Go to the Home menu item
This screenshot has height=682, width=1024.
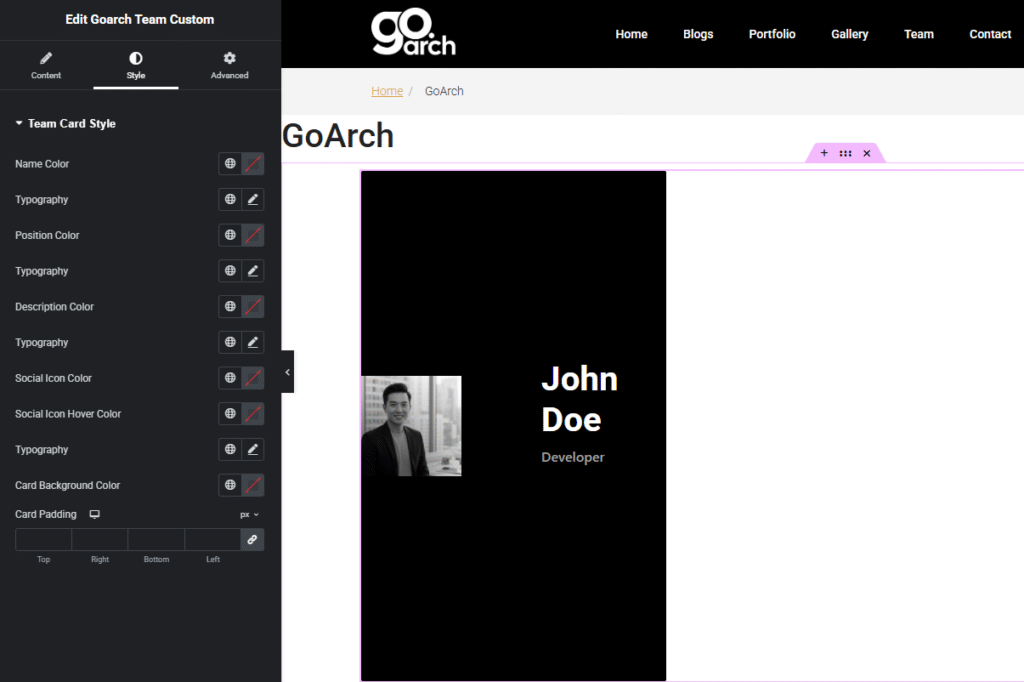pyautogui.click(x=631, y=34)
